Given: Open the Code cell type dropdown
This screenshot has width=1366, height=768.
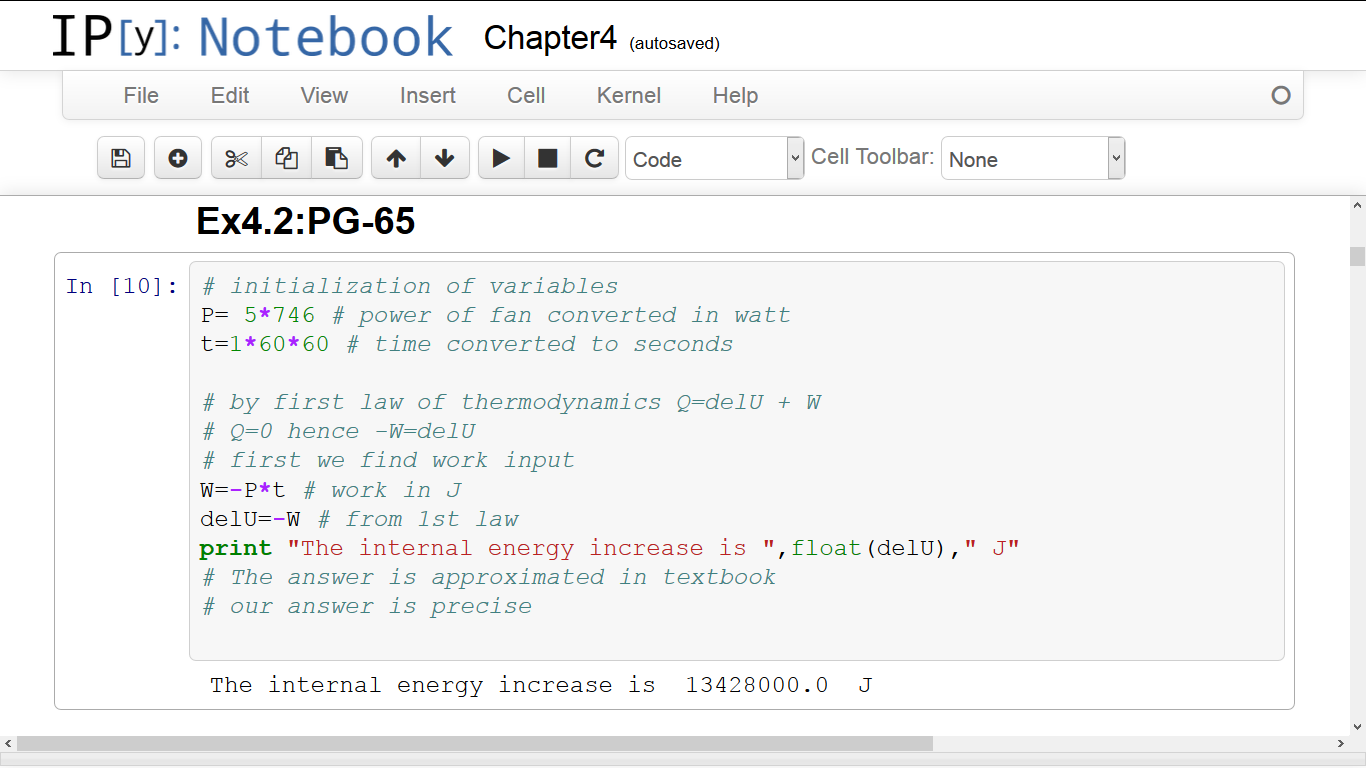Looking at the screenshot, I should pyautogui.click(x=714, y=159).
